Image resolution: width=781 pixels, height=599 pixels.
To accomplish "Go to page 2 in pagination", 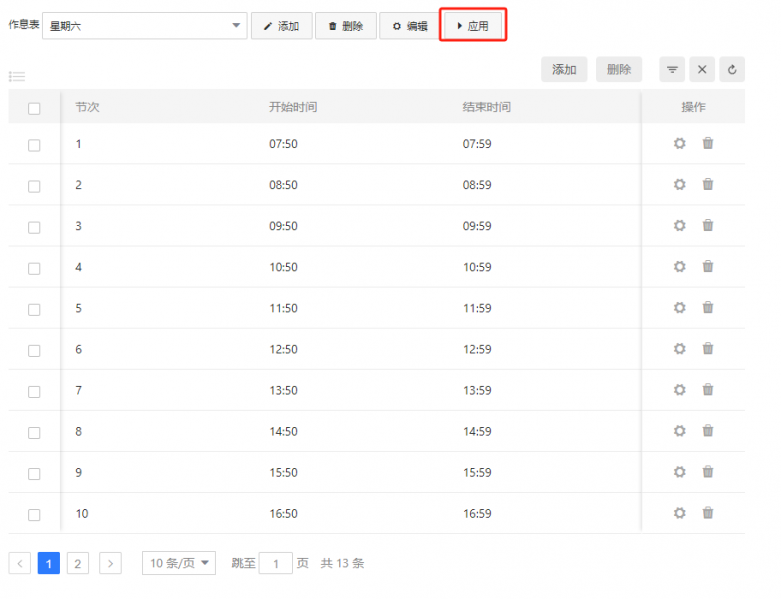I will pos(78,563).
